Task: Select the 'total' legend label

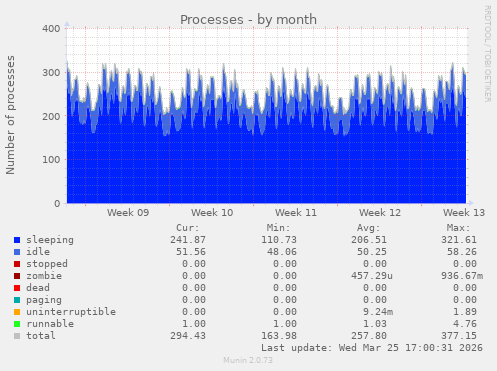Action: (x=41, y=336)
